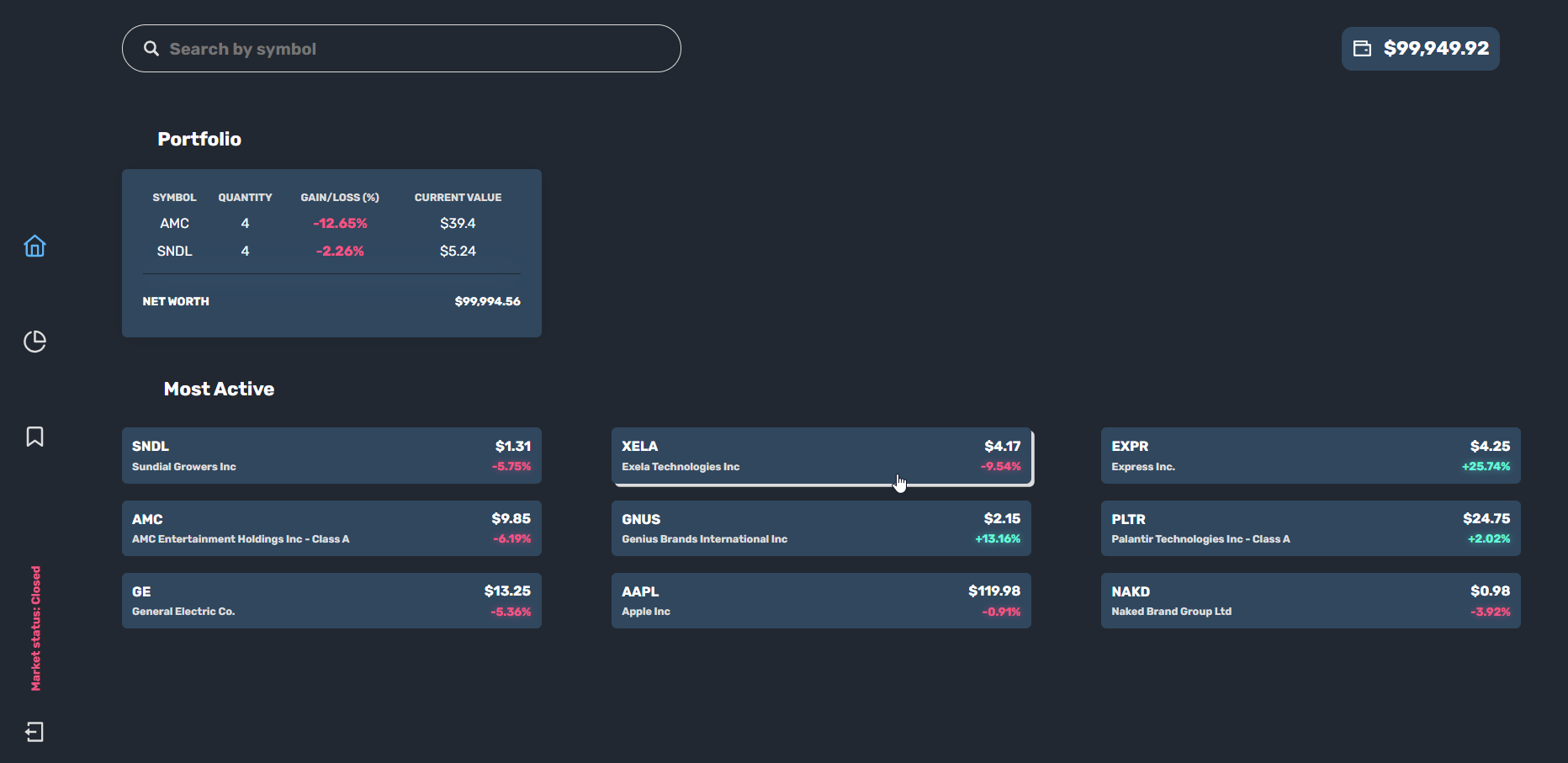This screenshot has height=763, width=1568.
Task: Open the NAKD Naked Brand Group card
Action: coord(1311,601)
